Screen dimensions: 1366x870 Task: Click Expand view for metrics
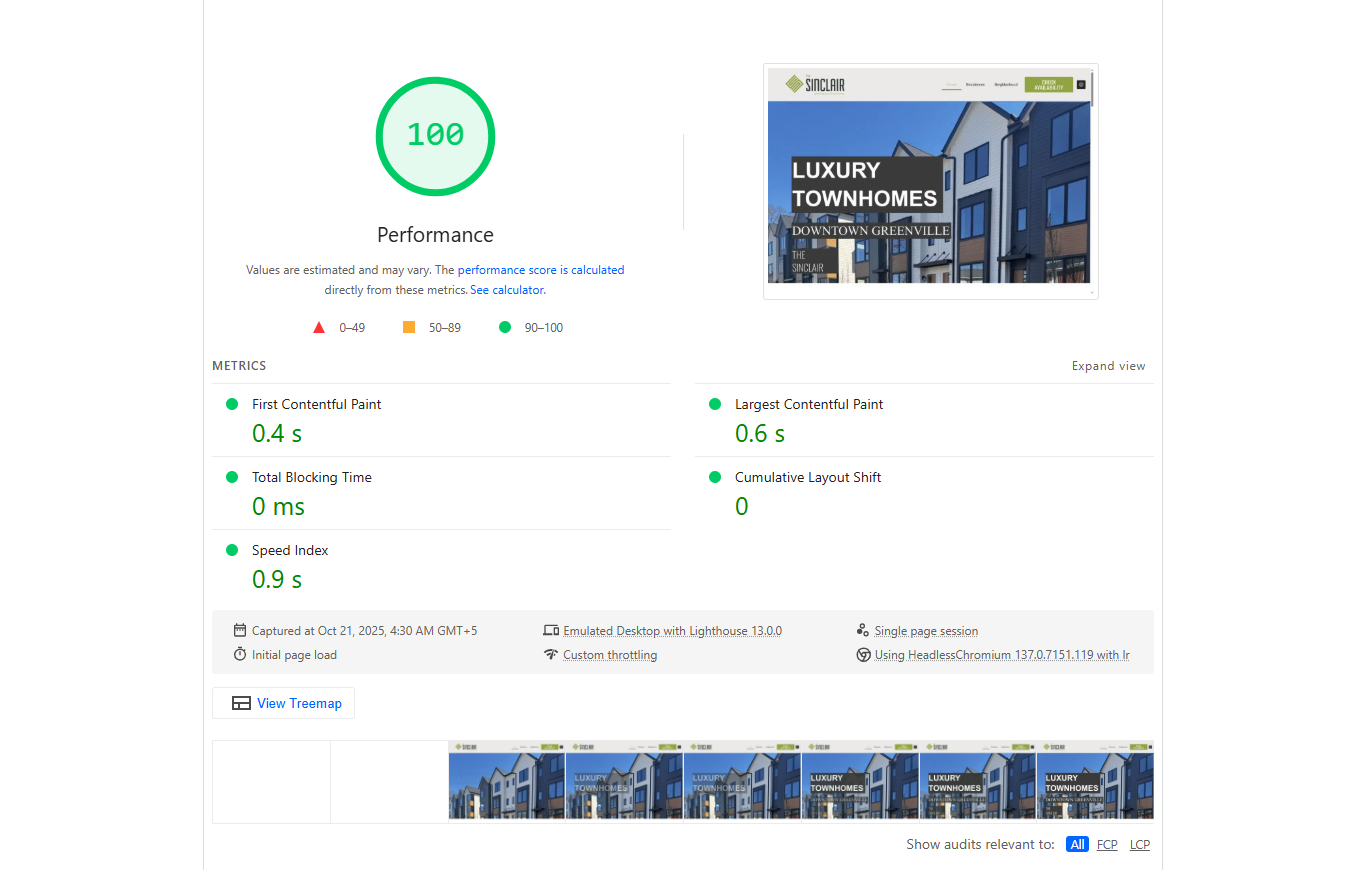pos(1108,366)
